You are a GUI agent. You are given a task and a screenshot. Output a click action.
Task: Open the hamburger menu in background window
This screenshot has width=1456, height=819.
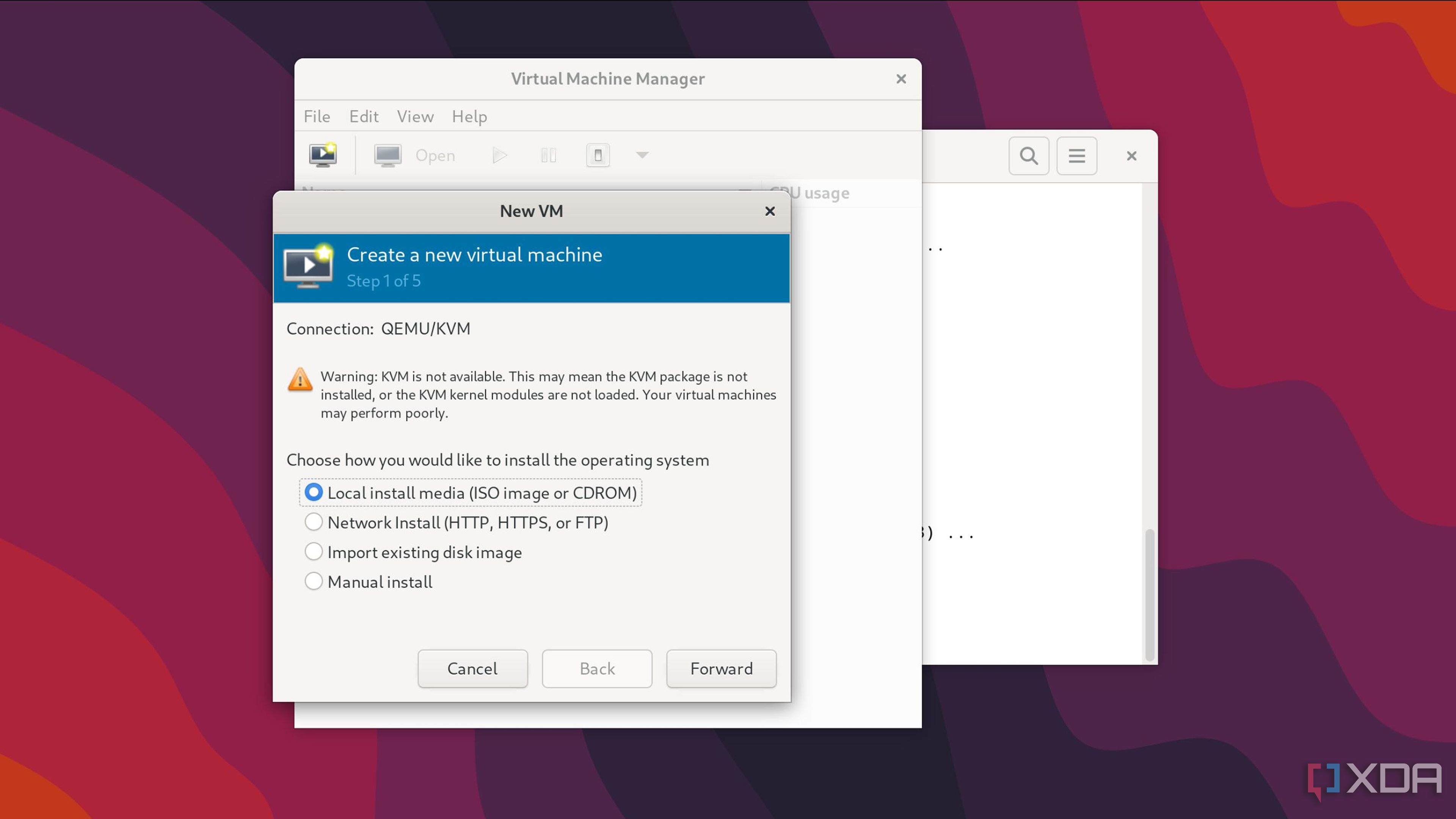point(1077,155)
